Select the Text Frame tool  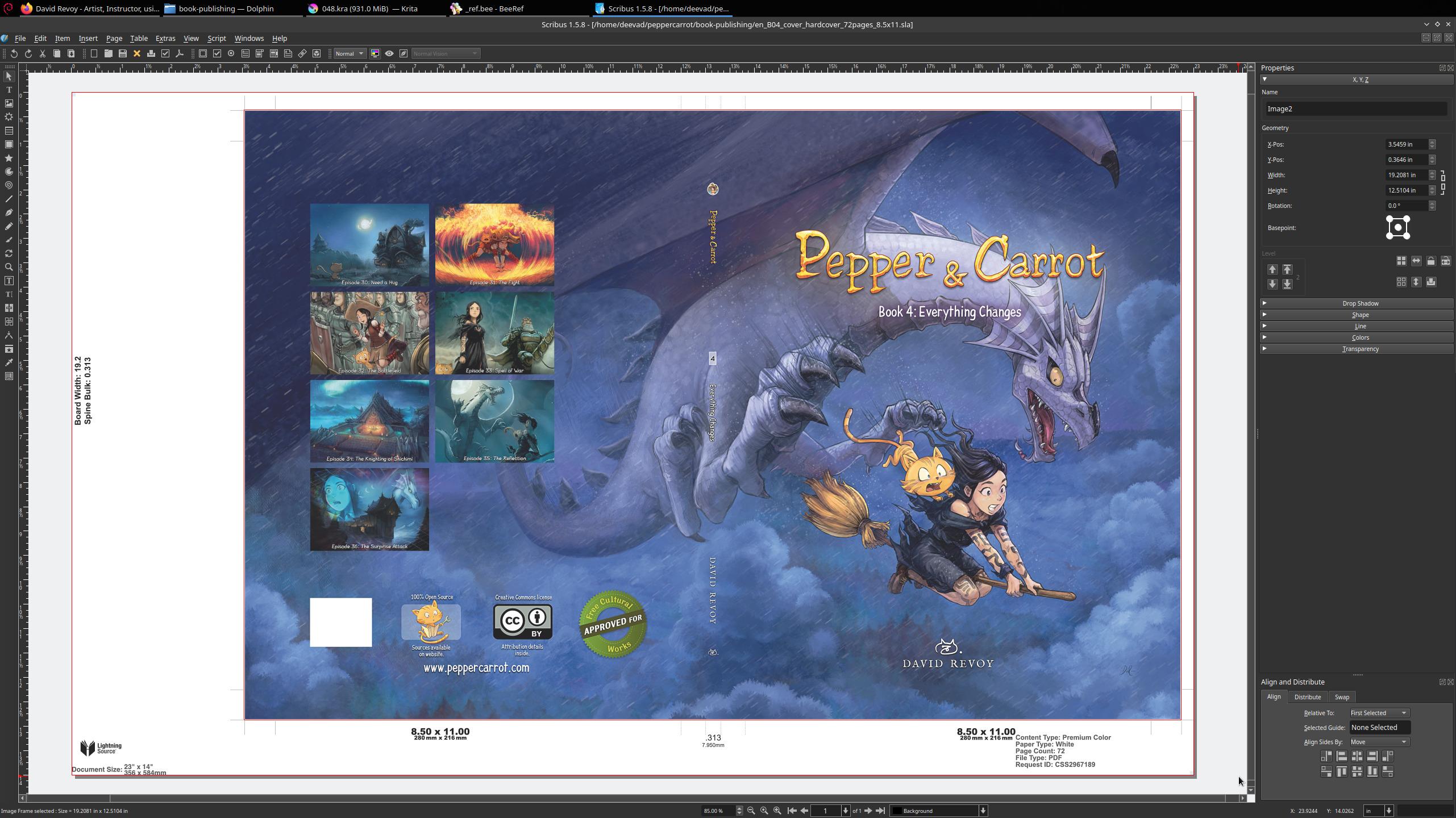[x=9, y=90]
